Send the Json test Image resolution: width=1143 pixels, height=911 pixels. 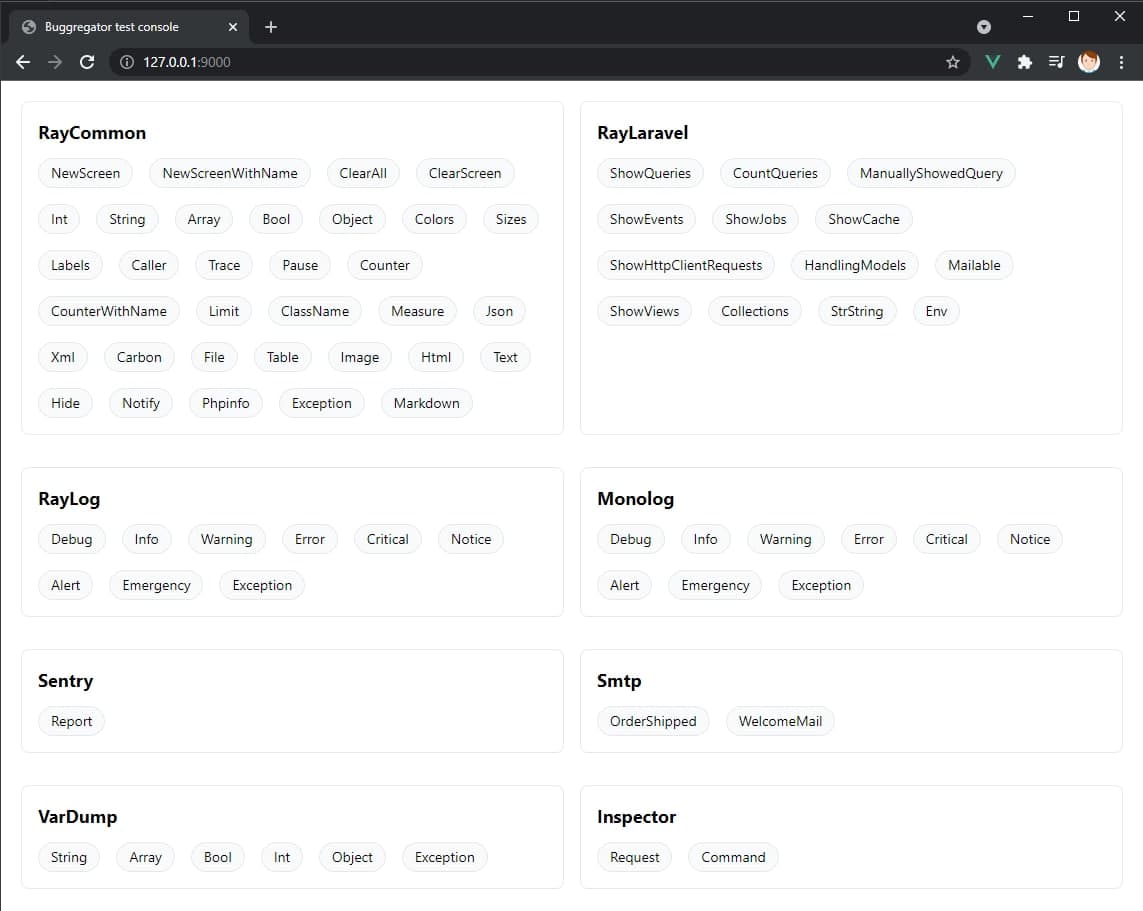pyautogui.click(x=499, y=311)
